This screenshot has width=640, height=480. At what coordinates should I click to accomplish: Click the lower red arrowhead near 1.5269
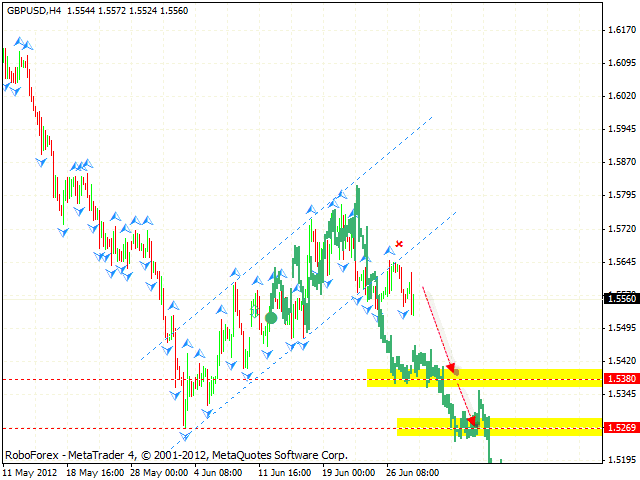pos(471,421)
